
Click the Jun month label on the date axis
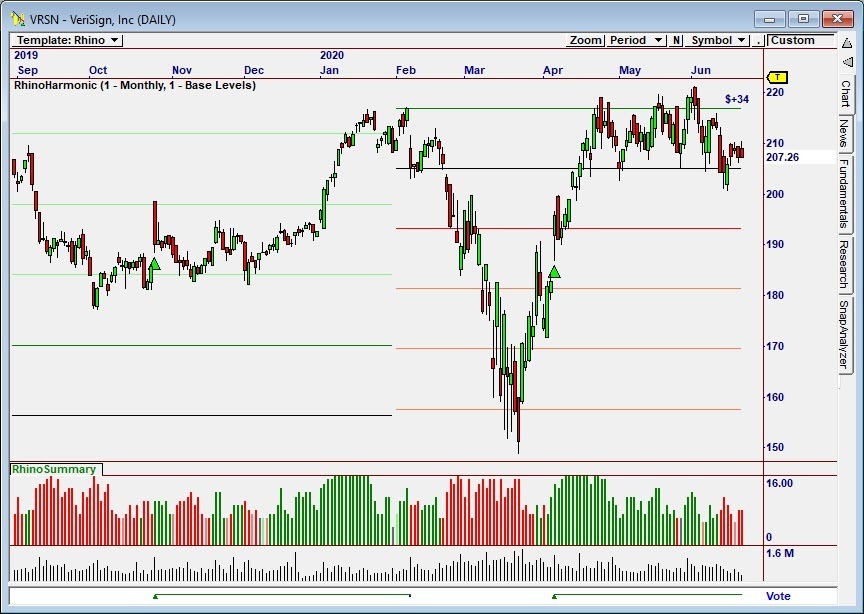pyautogui.click(x=700, y=70)
